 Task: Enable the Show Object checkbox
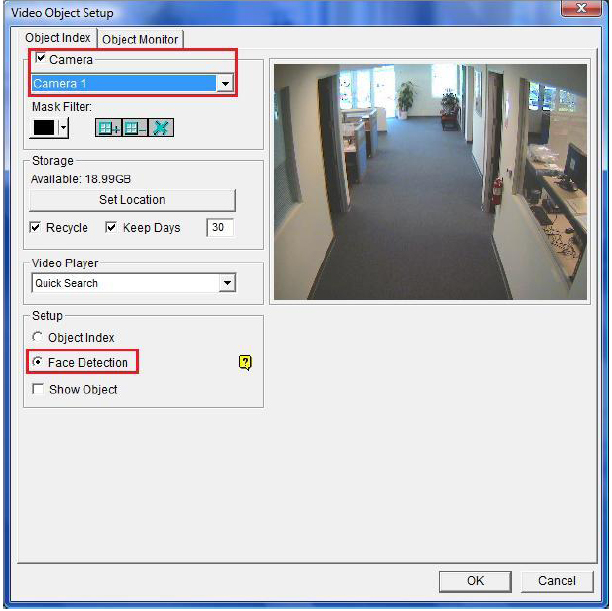point(38,389)
